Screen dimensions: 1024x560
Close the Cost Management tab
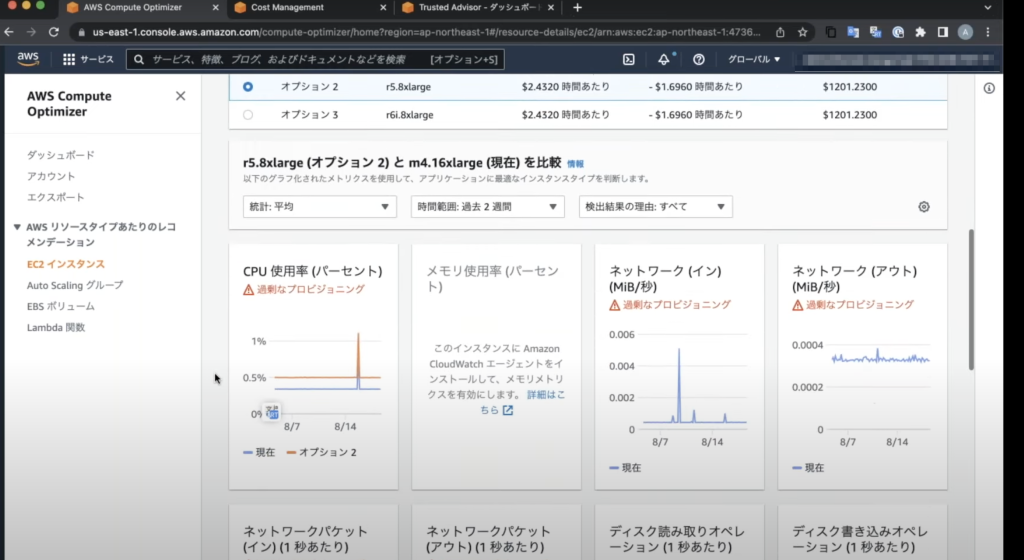coord(383,8)
